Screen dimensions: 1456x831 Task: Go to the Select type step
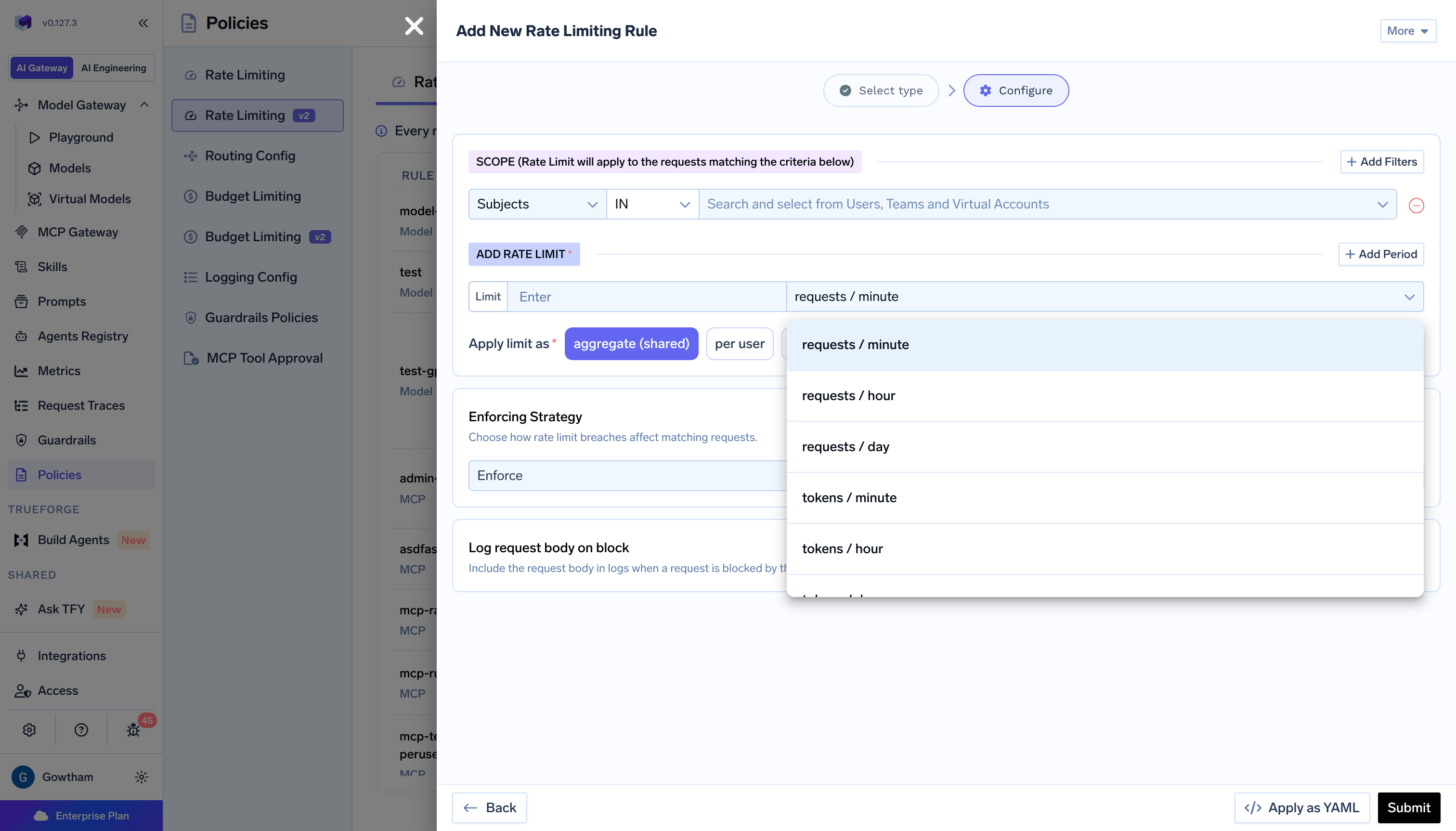point(881,91)
